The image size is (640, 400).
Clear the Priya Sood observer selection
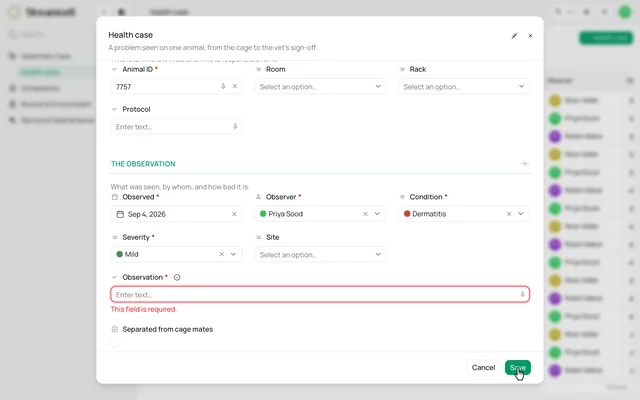[365, 214]
